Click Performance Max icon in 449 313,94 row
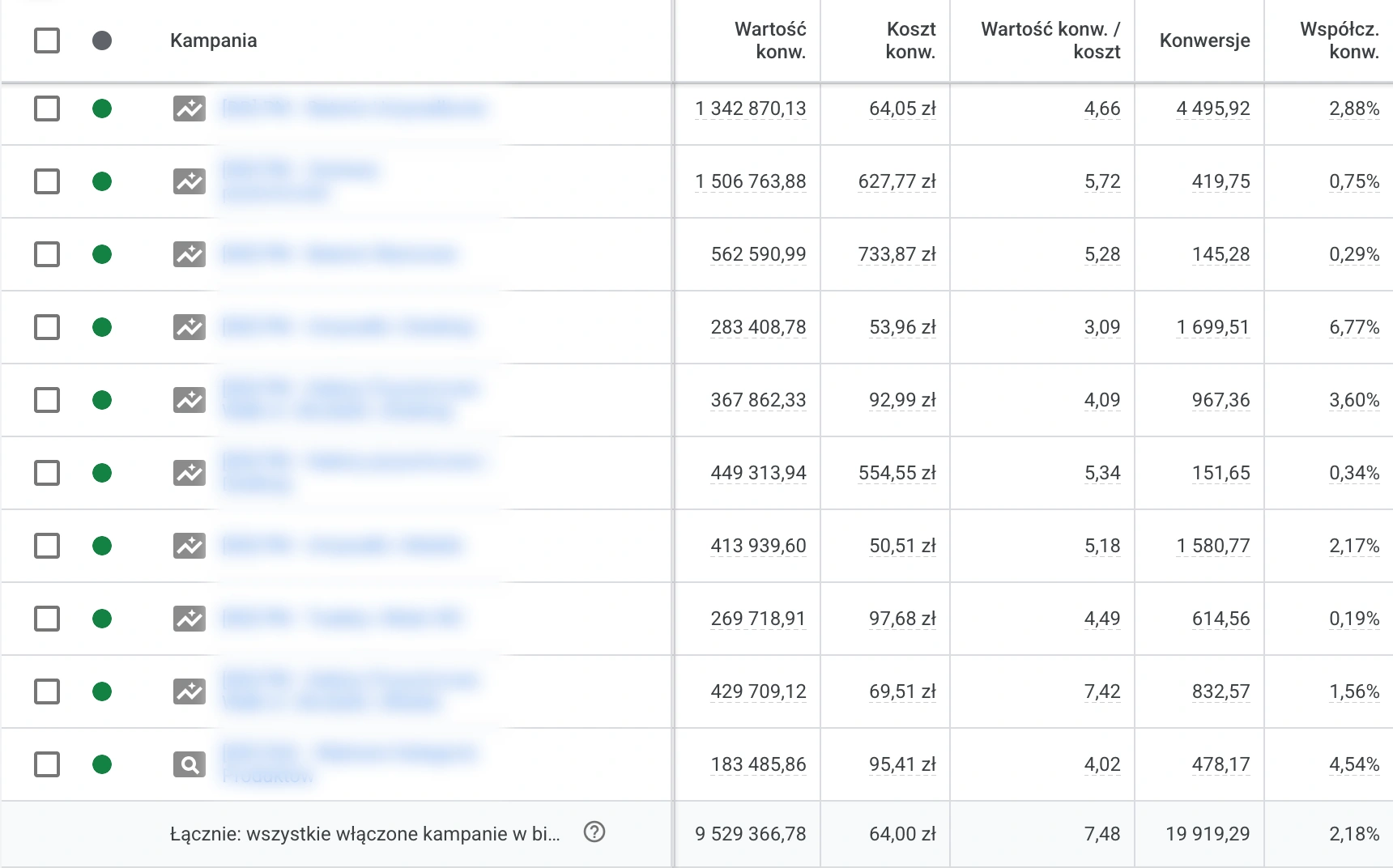 click(x=190, y=473)
